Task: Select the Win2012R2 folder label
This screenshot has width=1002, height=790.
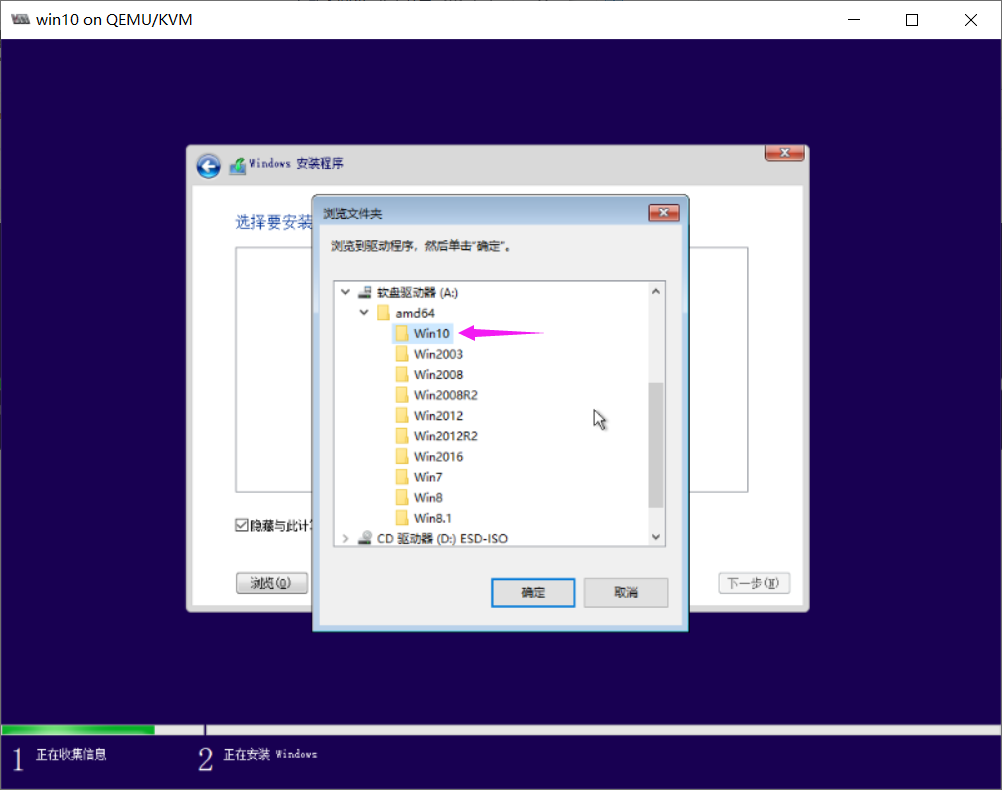Action: click(x=445, y=436)
